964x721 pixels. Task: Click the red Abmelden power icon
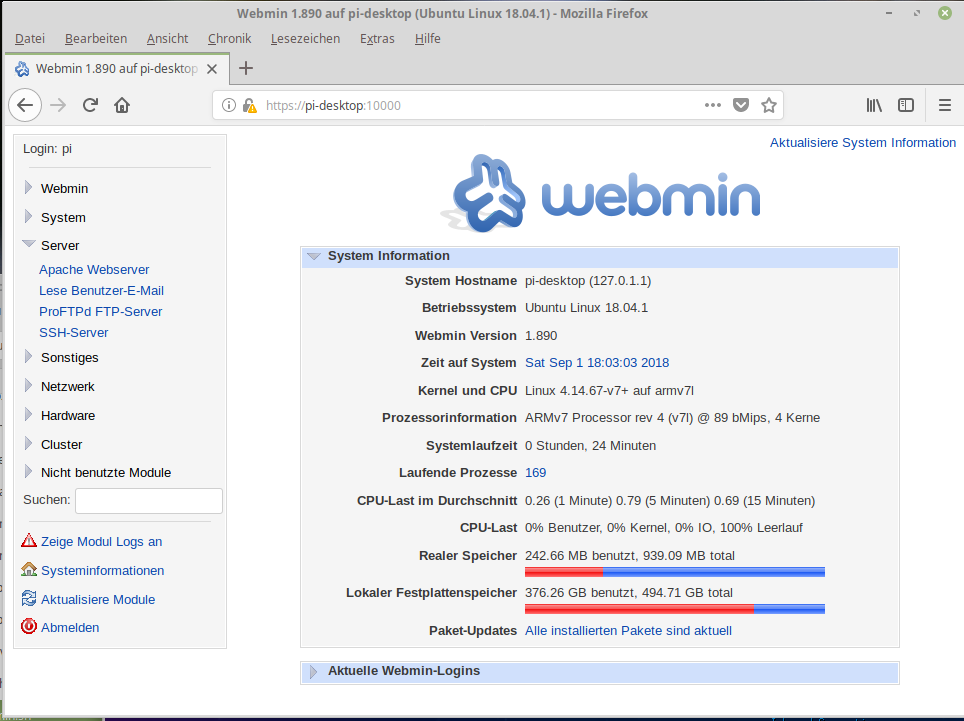(x=29, y=627)
